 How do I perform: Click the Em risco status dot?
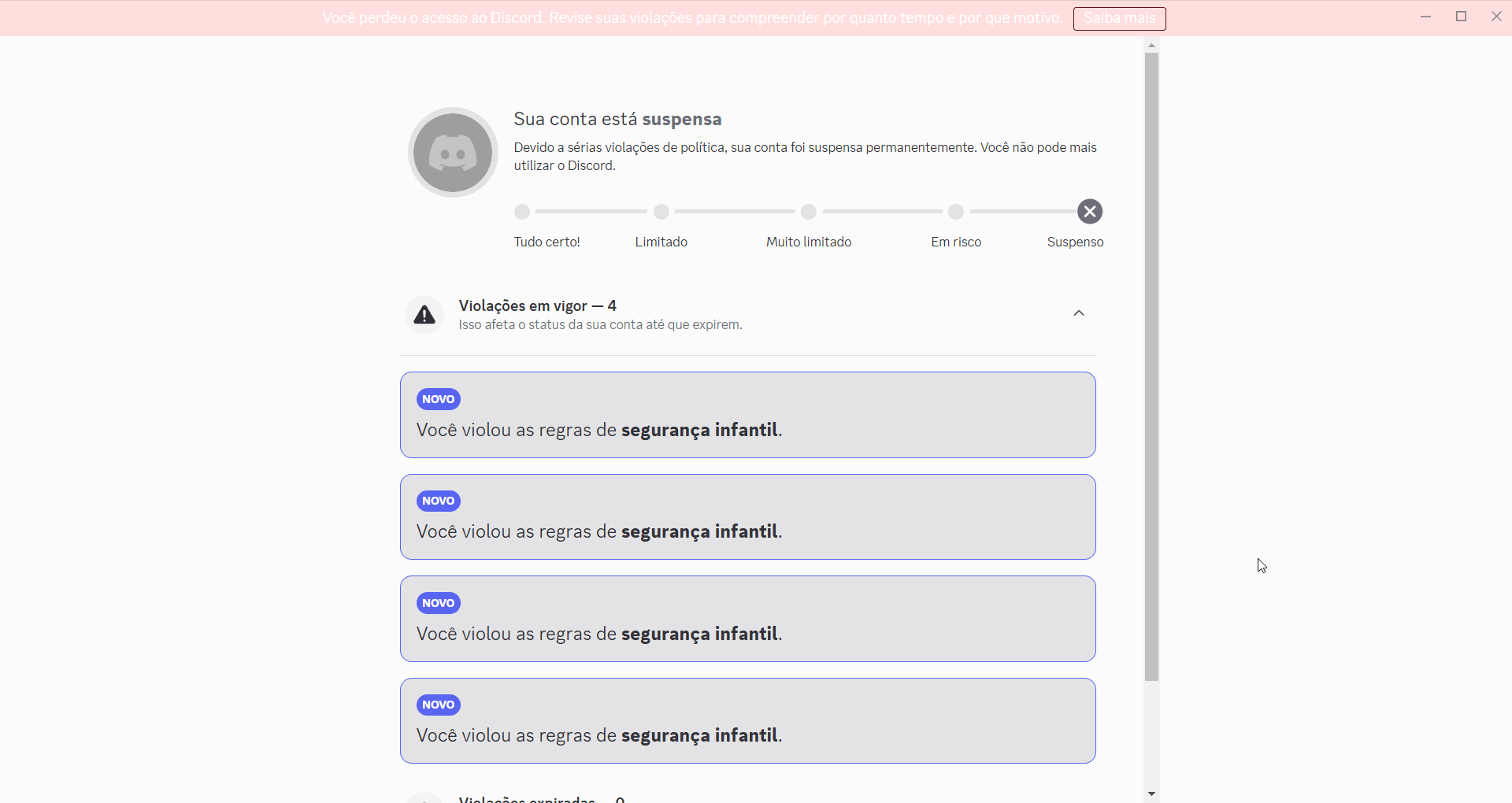956,212
